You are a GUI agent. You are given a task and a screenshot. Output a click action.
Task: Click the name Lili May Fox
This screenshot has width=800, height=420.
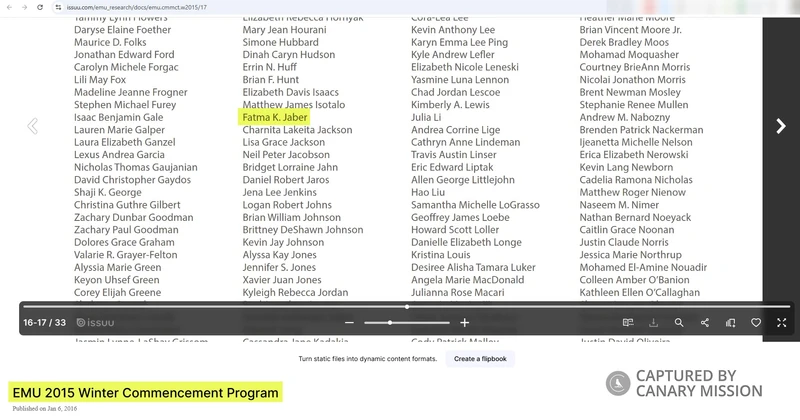pyautogui.click(x=99, y=80)
